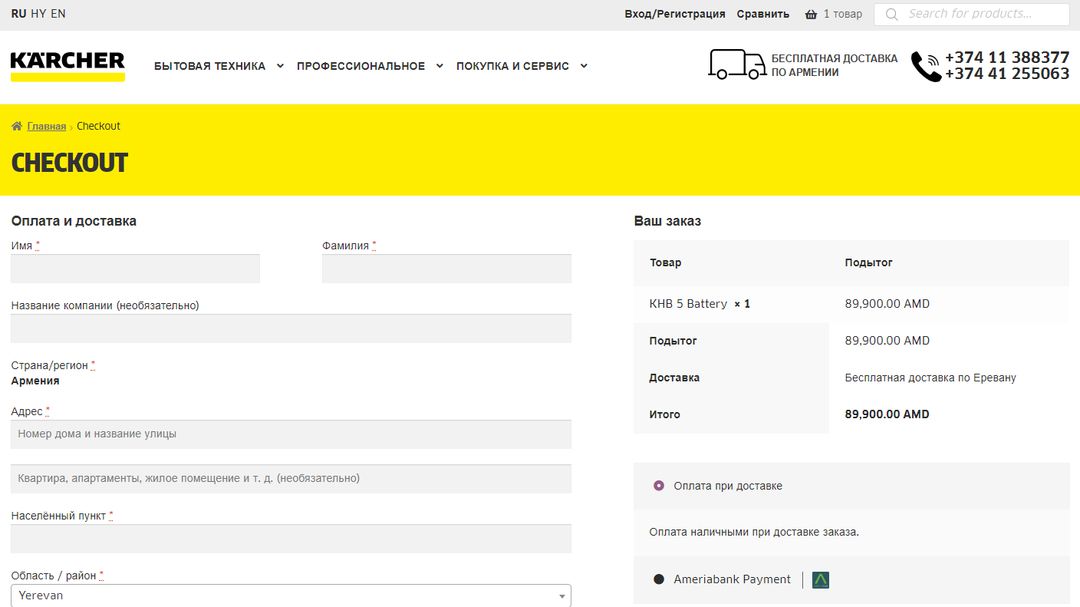This screenshot has width=1080, height=607.
Task: Click Итого total 89,900.00 AMD value
Action: point(887,414)
